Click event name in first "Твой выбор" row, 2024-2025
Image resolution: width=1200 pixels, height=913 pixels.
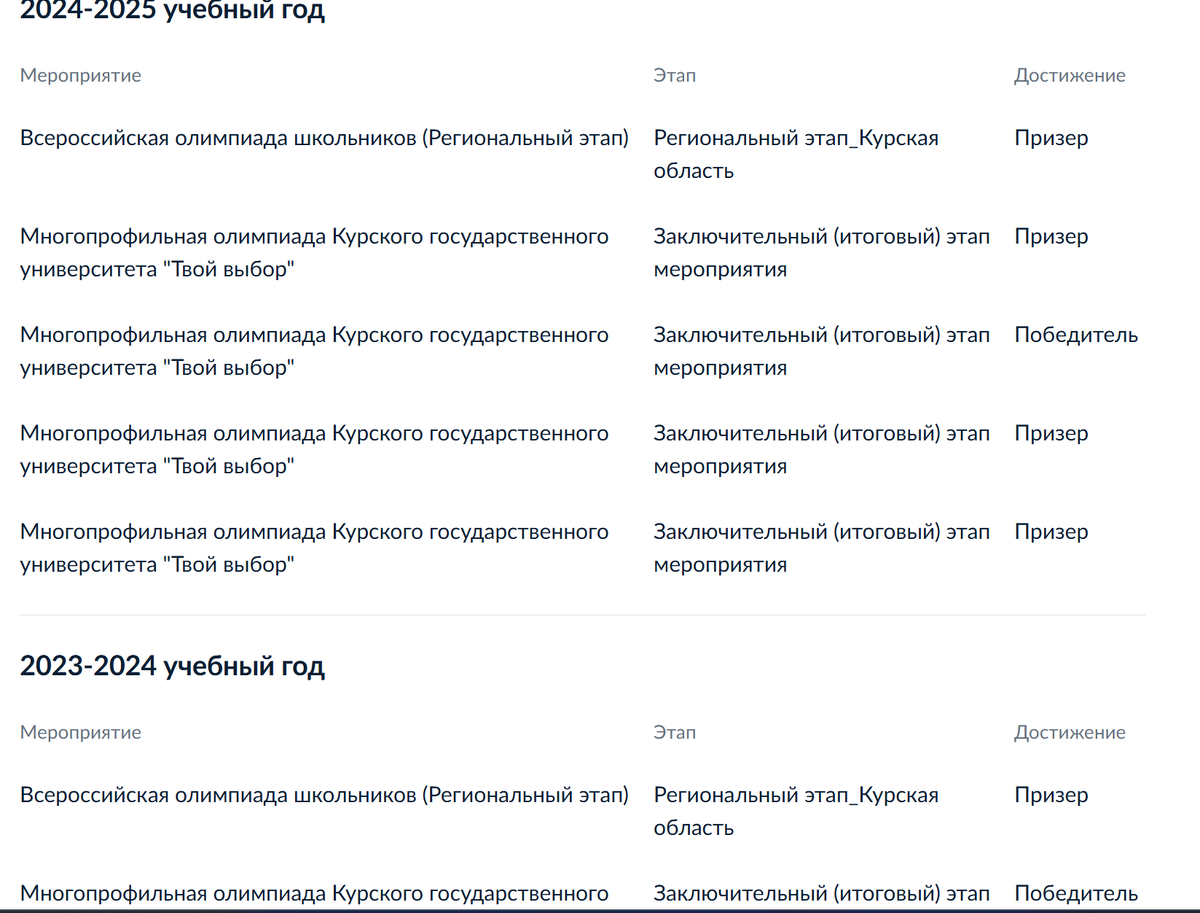click(315, 253)
